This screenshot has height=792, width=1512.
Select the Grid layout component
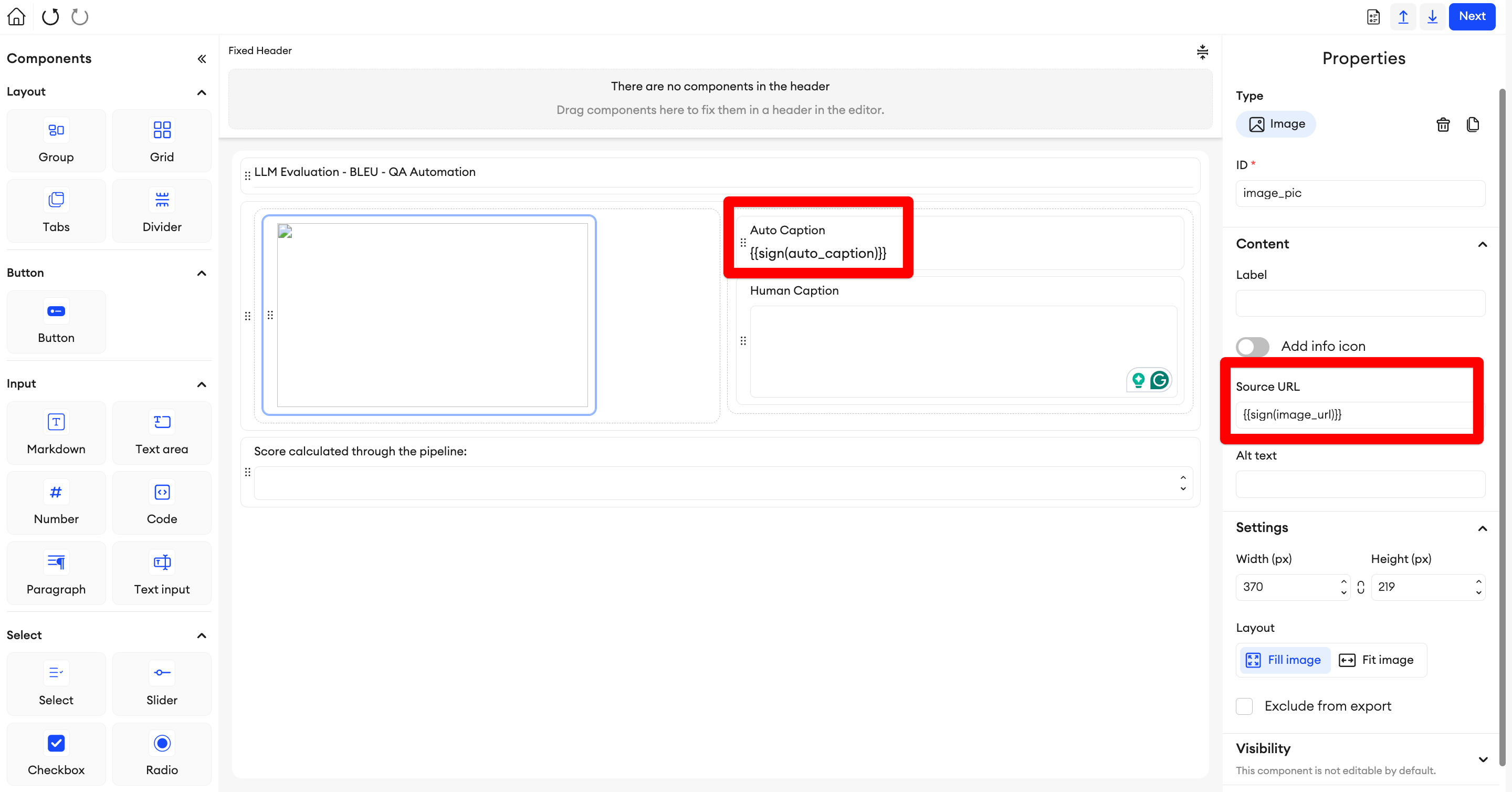[x=162, y=141]
